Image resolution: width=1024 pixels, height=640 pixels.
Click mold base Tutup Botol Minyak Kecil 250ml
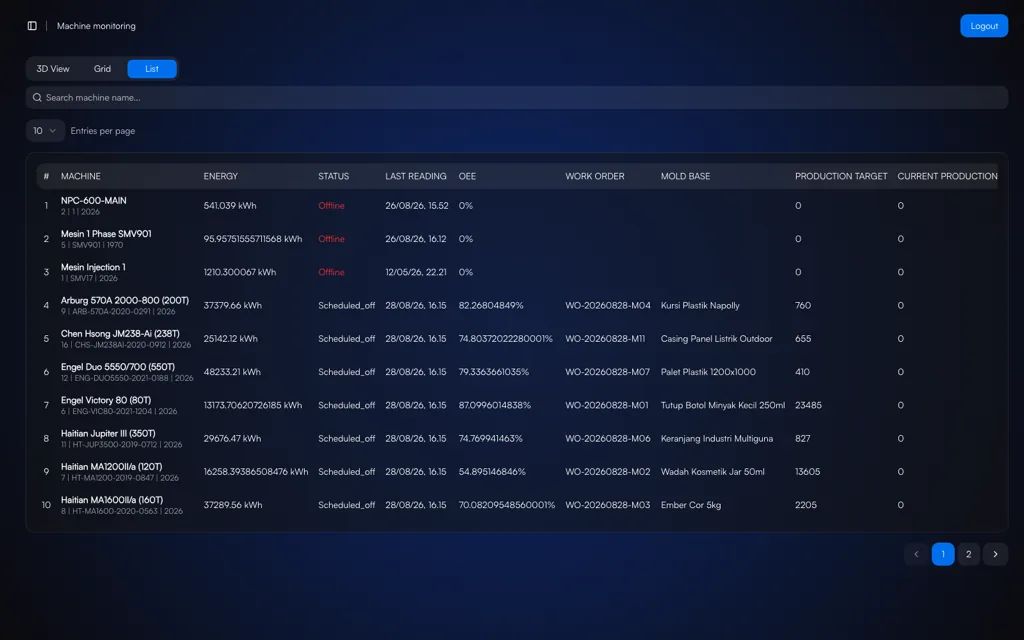pyautogui.click(x=723, y=406)
